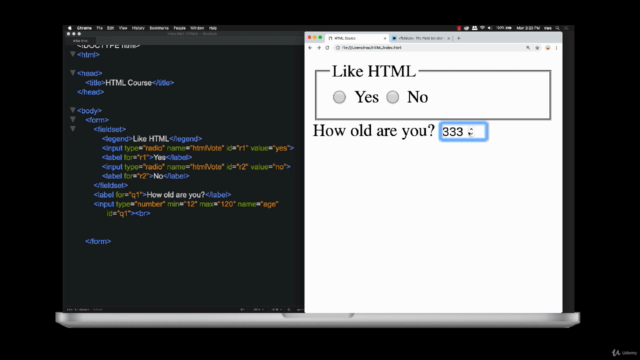Open the View menu
Image resolution: width=640 pixels, height=360 pixels.
coord(123,28)
